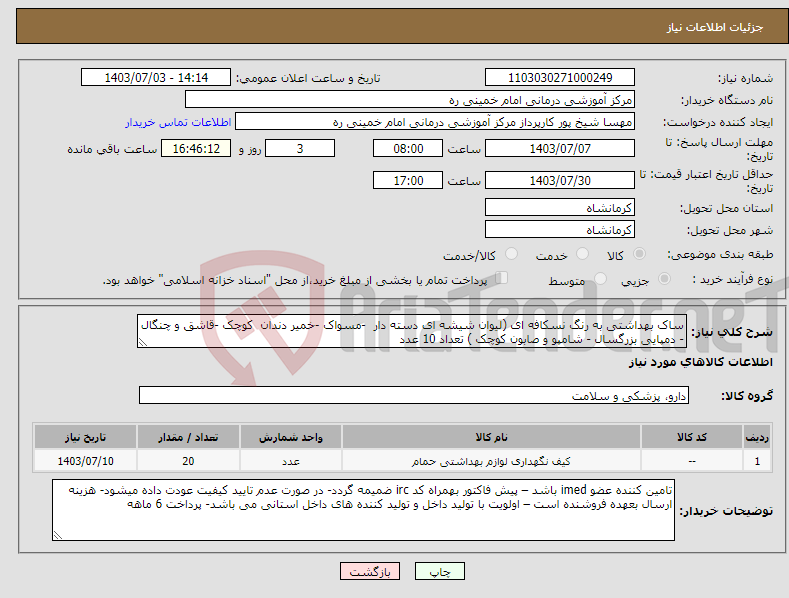
Task: Select the کالا/خدمت radio button
Action: click(x=511, y=254)
